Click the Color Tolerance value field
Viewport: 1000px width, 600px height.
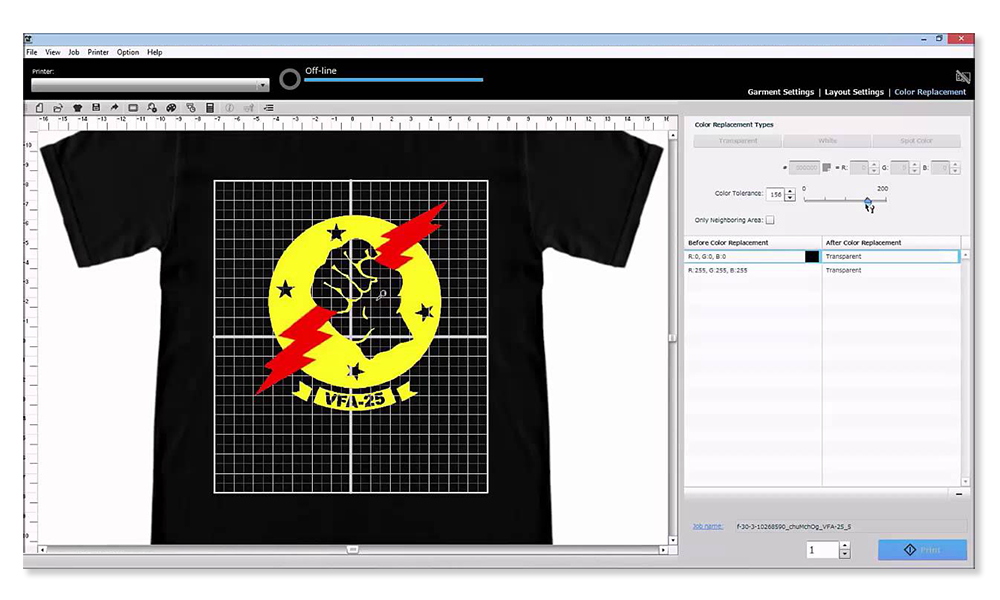pos(776,194)
